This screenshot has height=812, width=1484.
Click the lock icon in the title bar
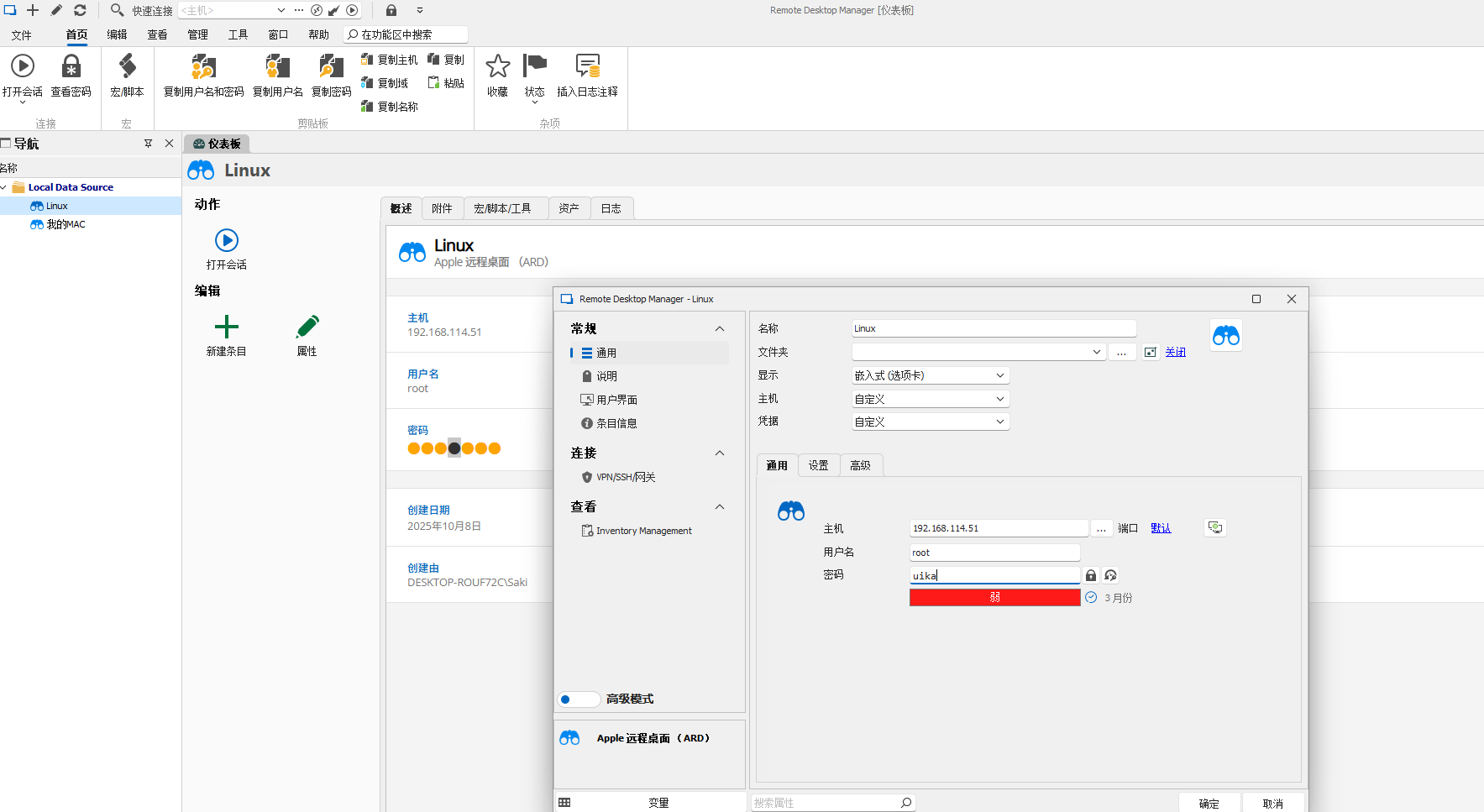click(x=391, y=10)
